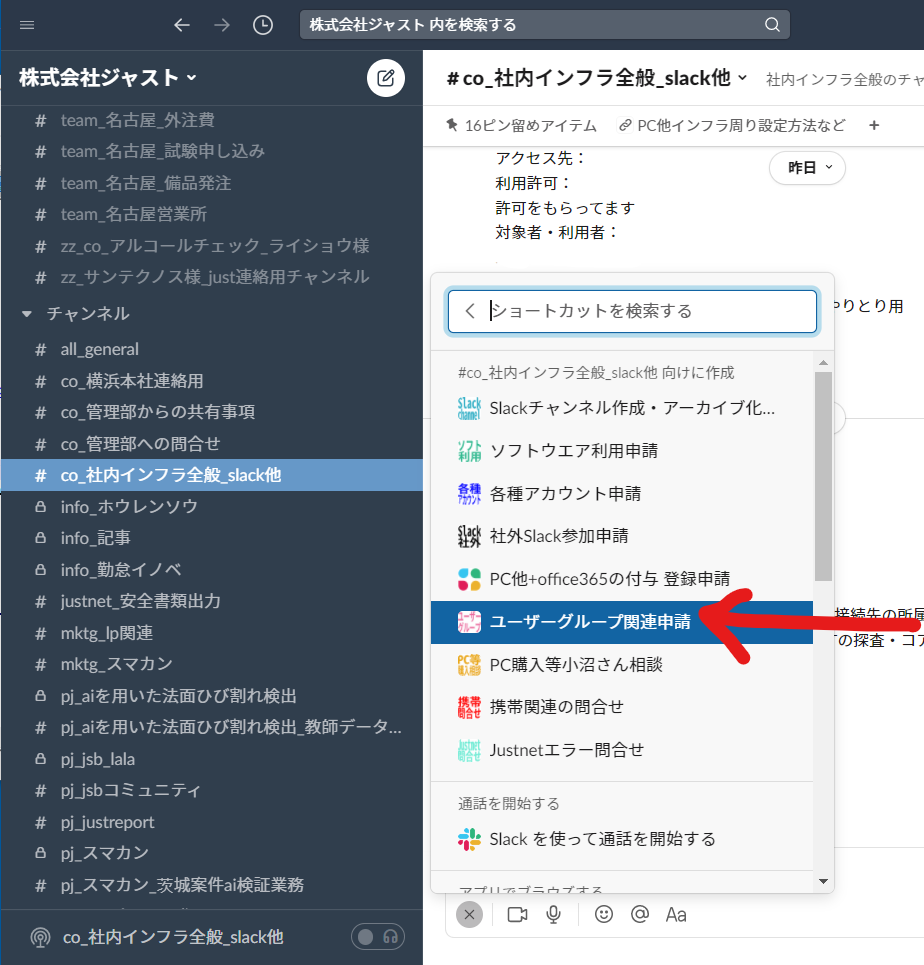
Task: Select 携帯関連の問合せ shortcut
Action: [622, 707]
